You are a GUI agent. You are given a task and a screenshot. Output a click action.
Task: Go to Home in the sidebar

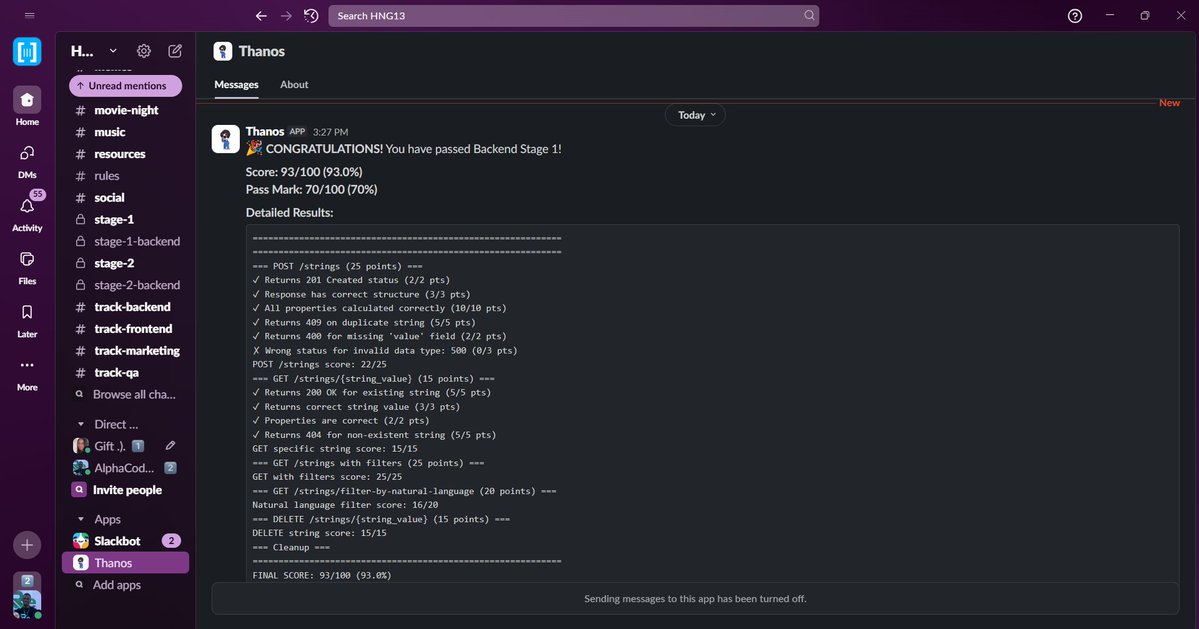click(27, 106)
